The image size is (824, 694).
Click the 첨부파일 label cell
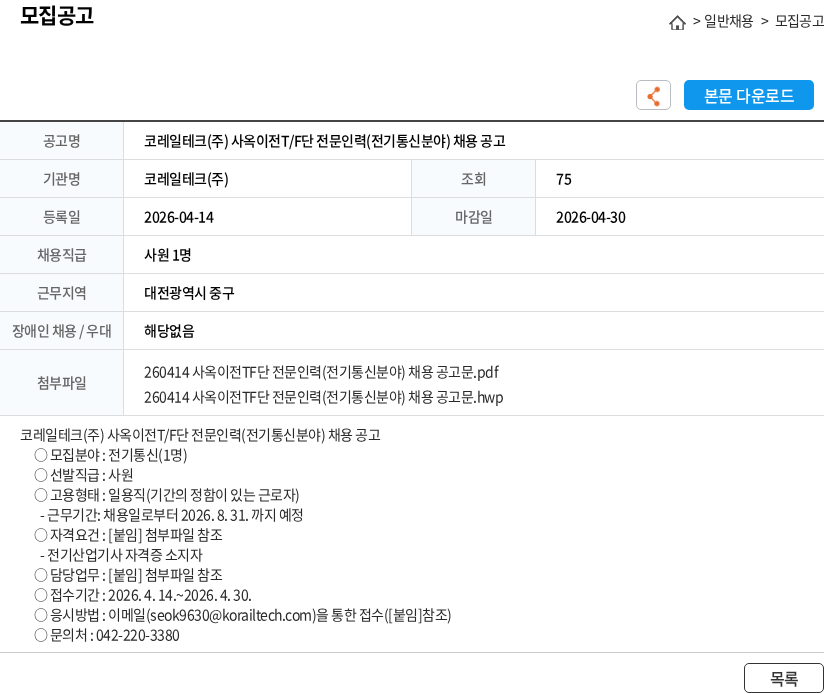[61, 382]
